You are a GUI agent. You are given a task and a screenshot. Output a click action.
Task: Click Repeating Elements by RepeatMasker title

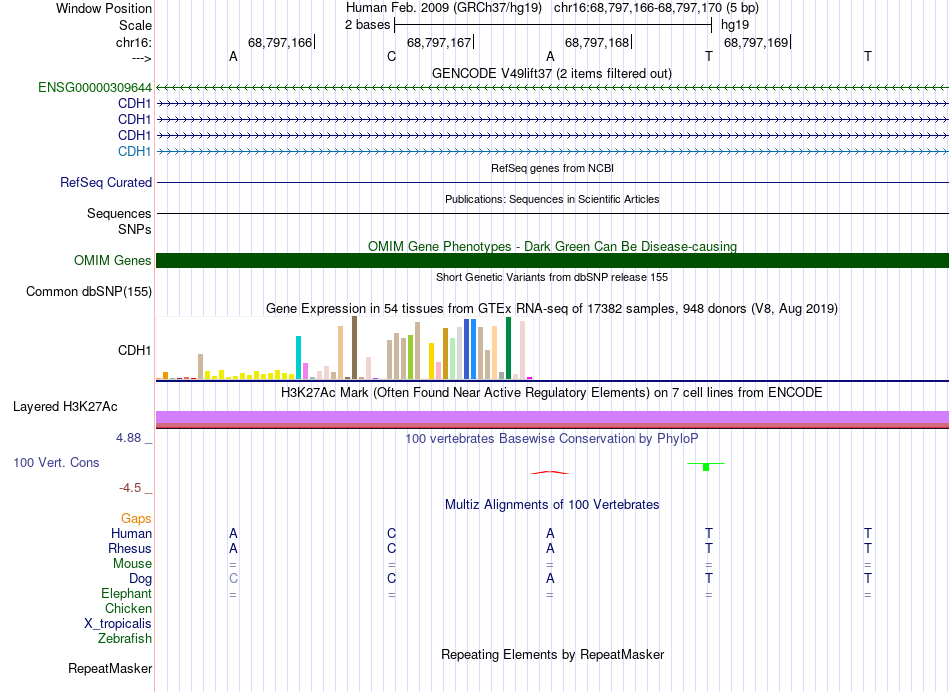553,654
